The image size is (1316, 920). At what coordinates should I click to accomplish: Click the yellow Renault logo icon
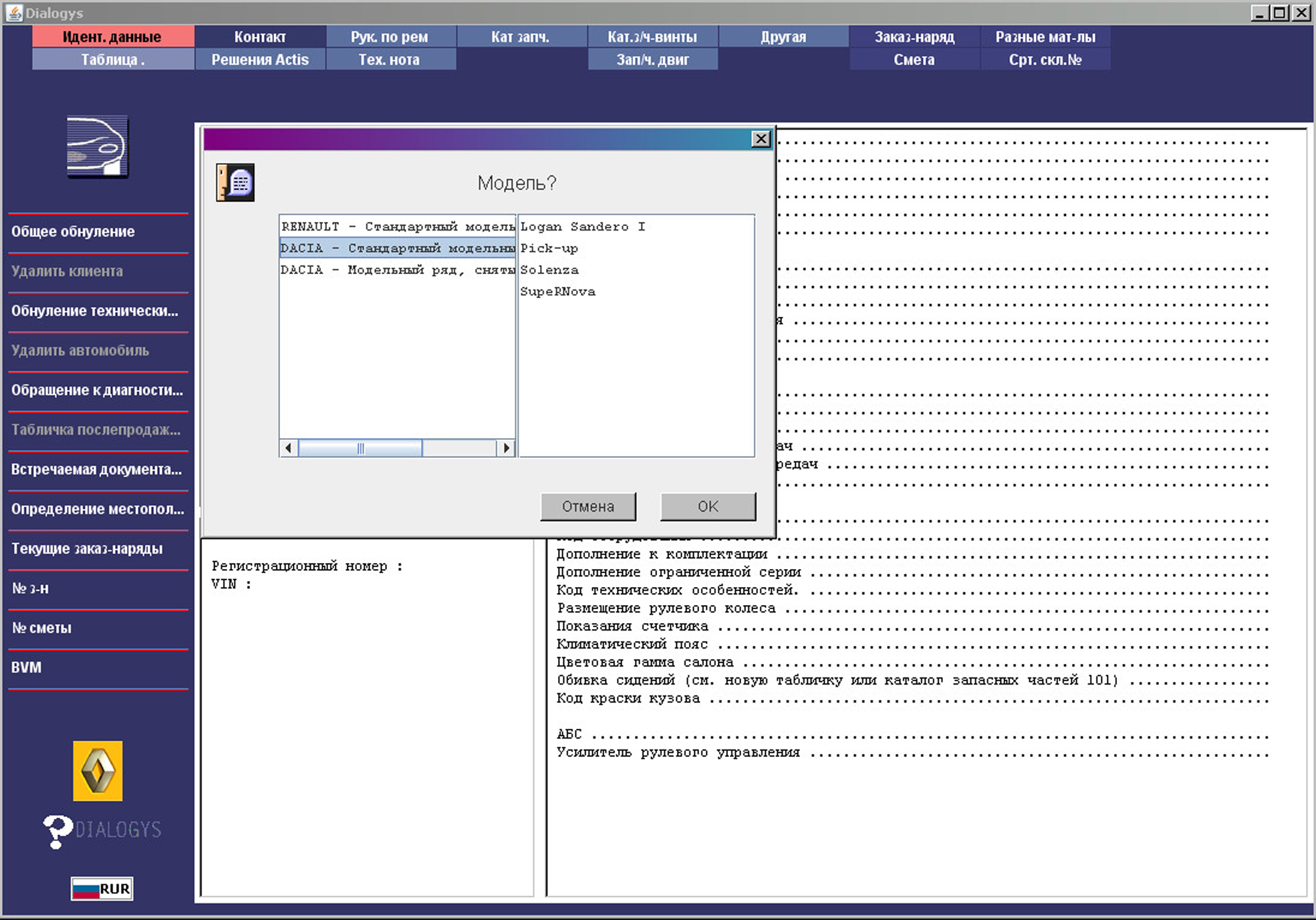pyautogui.click(x=98, y=770)
